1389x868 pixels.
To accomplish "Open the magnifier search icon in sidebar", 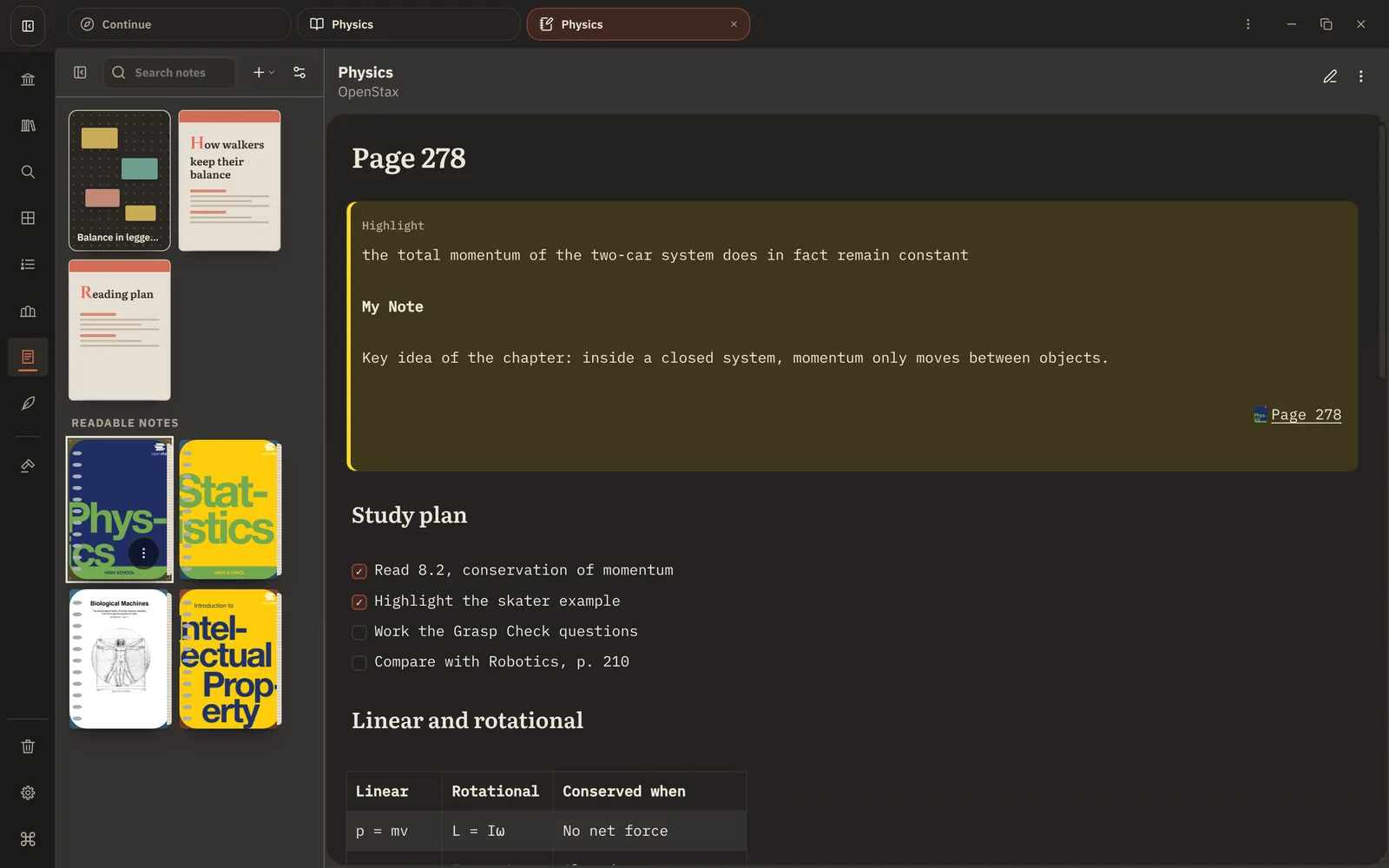I will 28,172.
